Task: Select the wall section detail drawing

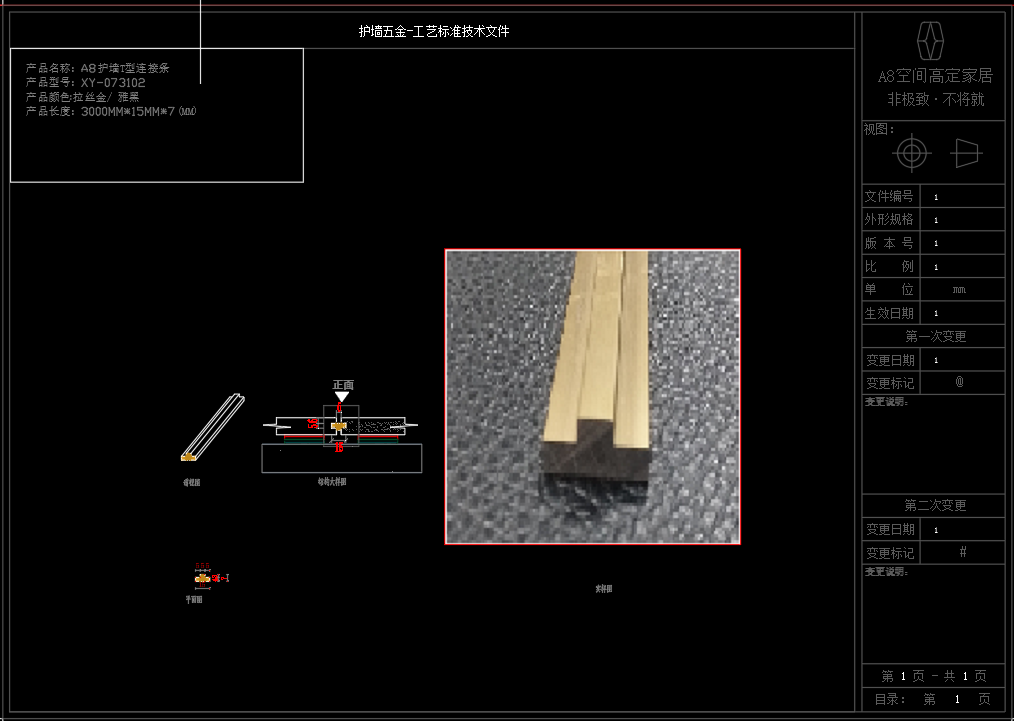Action: 341,438
